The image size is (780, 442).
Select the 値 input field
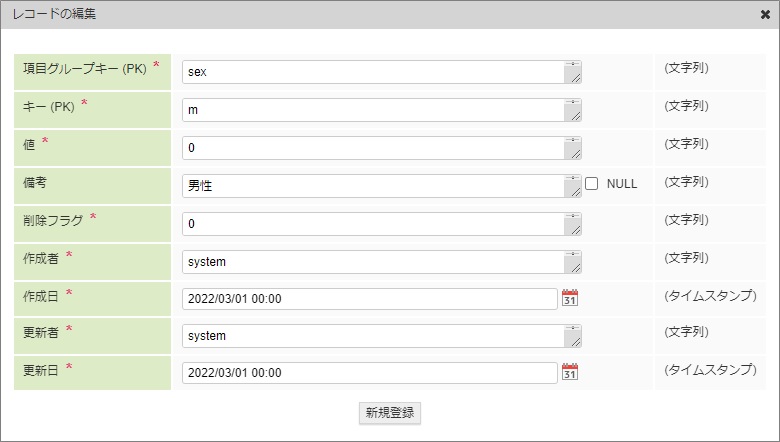click(x=372, y=148)
